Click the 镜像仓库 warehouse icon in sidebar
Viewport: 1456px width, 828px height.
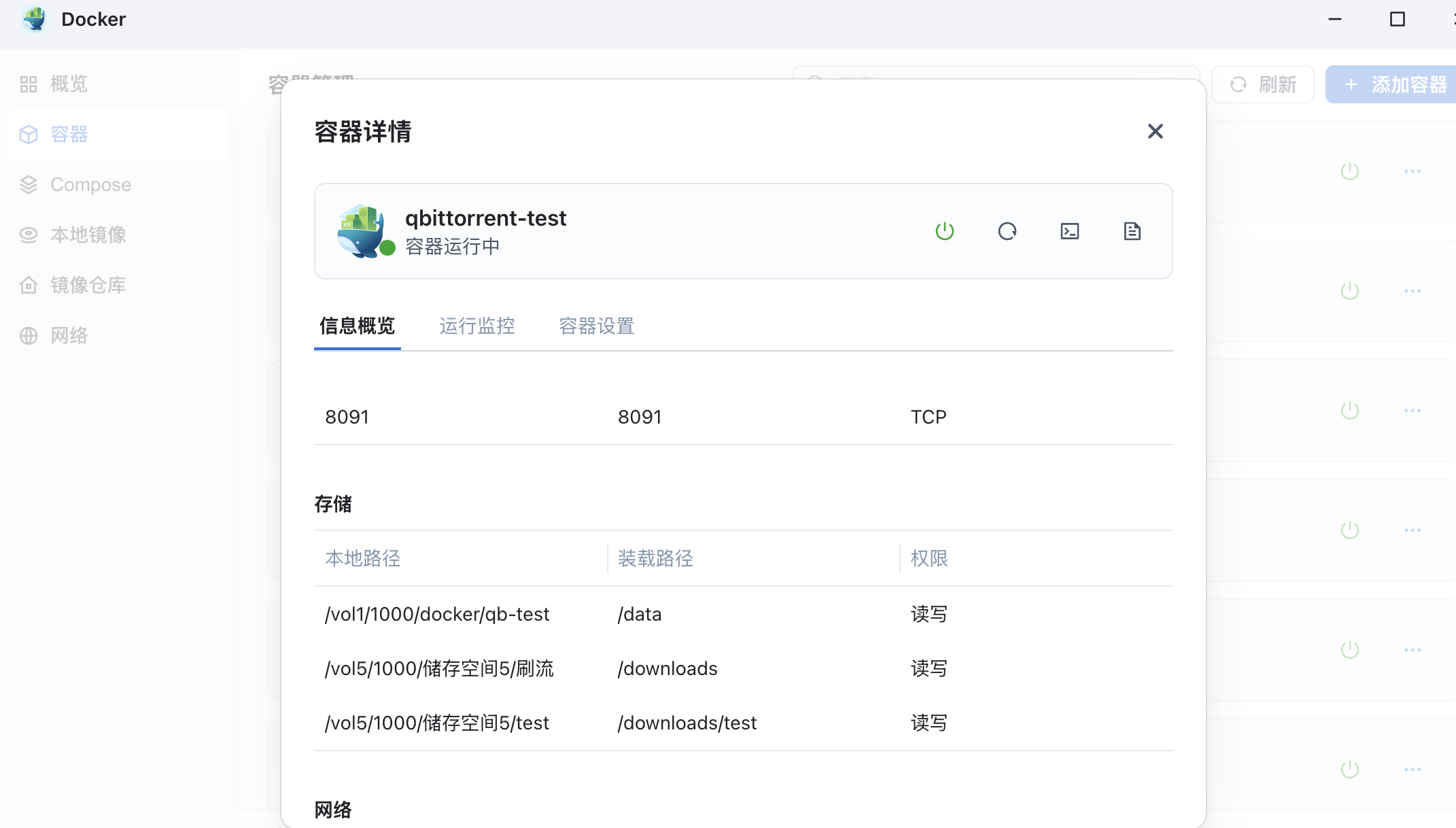pos(29,286)
